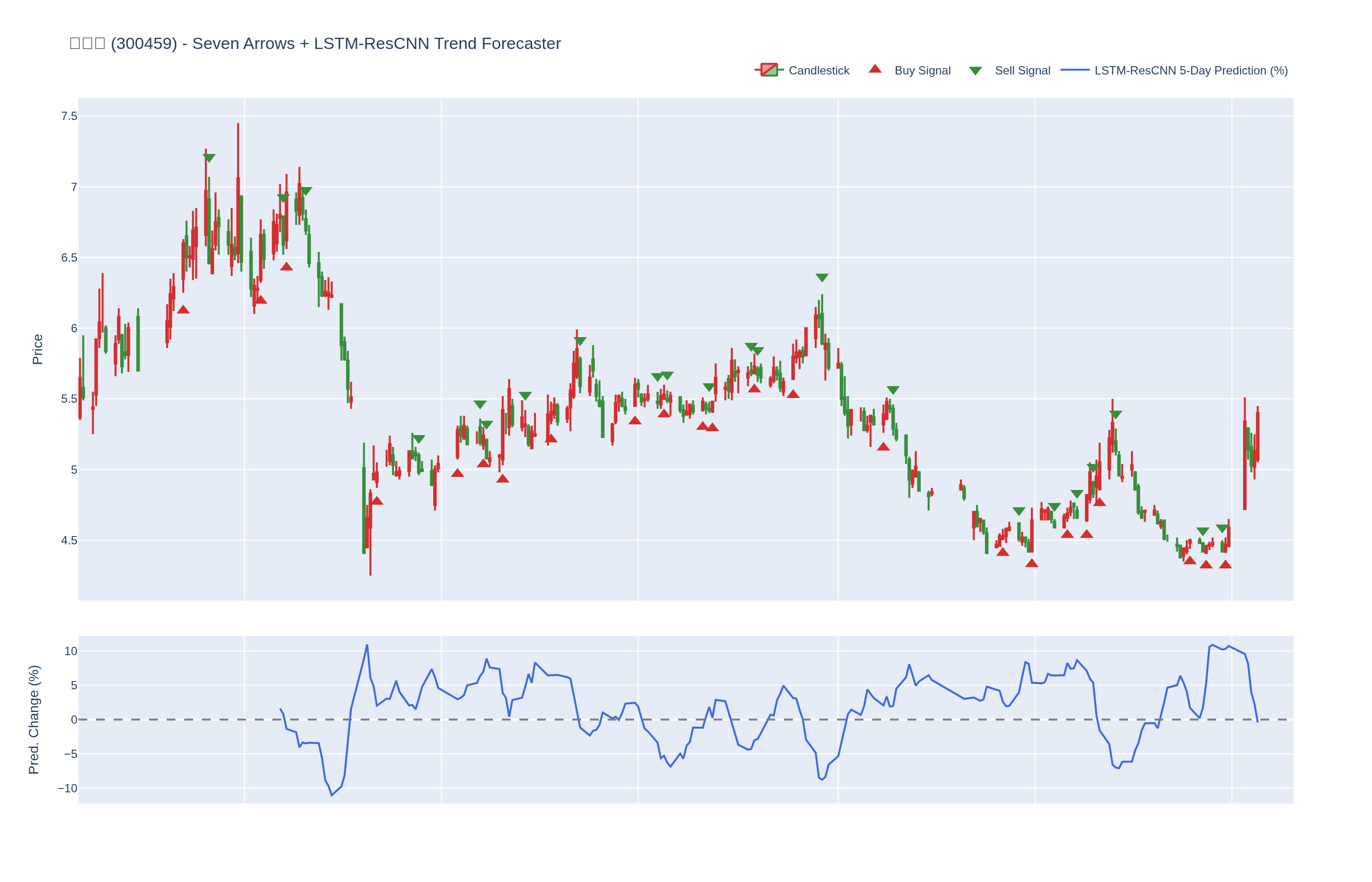Viewport: 1372px width, 882px height.
Task: Click the 7.5 tick on the price axis
Action: pos(69,116)
